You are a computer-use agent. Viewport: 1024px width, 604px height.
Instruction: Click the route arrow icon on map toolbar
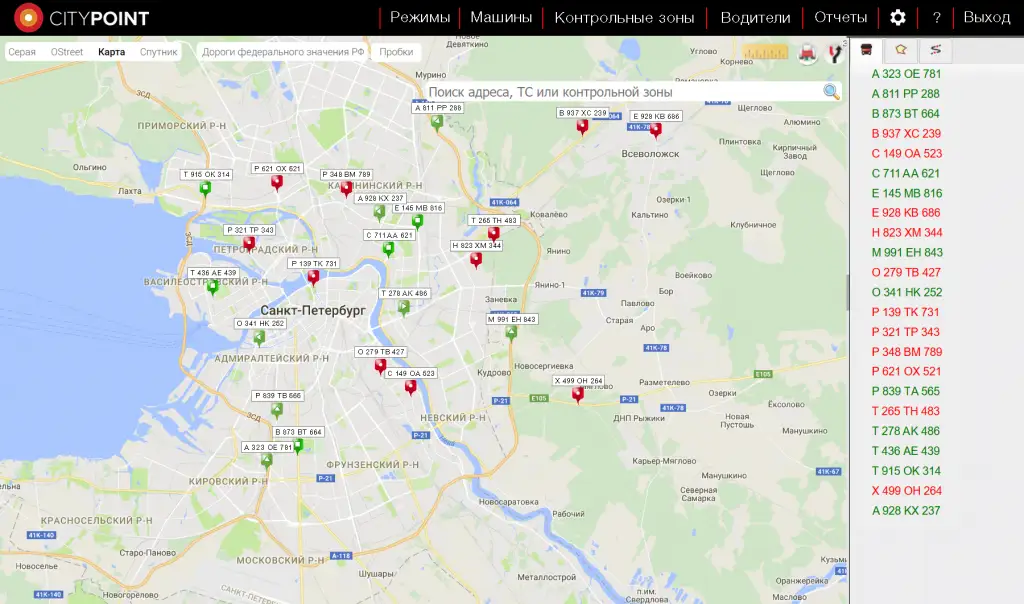836,53
